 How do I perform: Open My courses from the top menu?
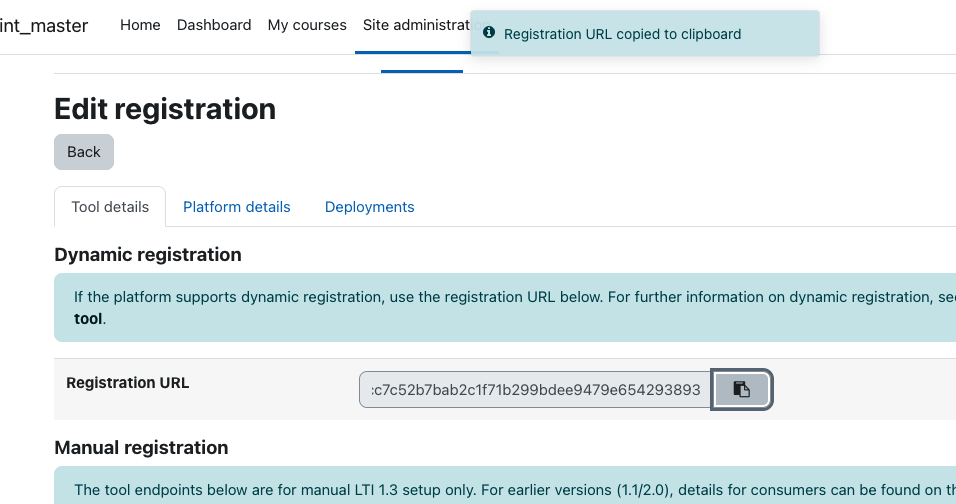point(307,25)
